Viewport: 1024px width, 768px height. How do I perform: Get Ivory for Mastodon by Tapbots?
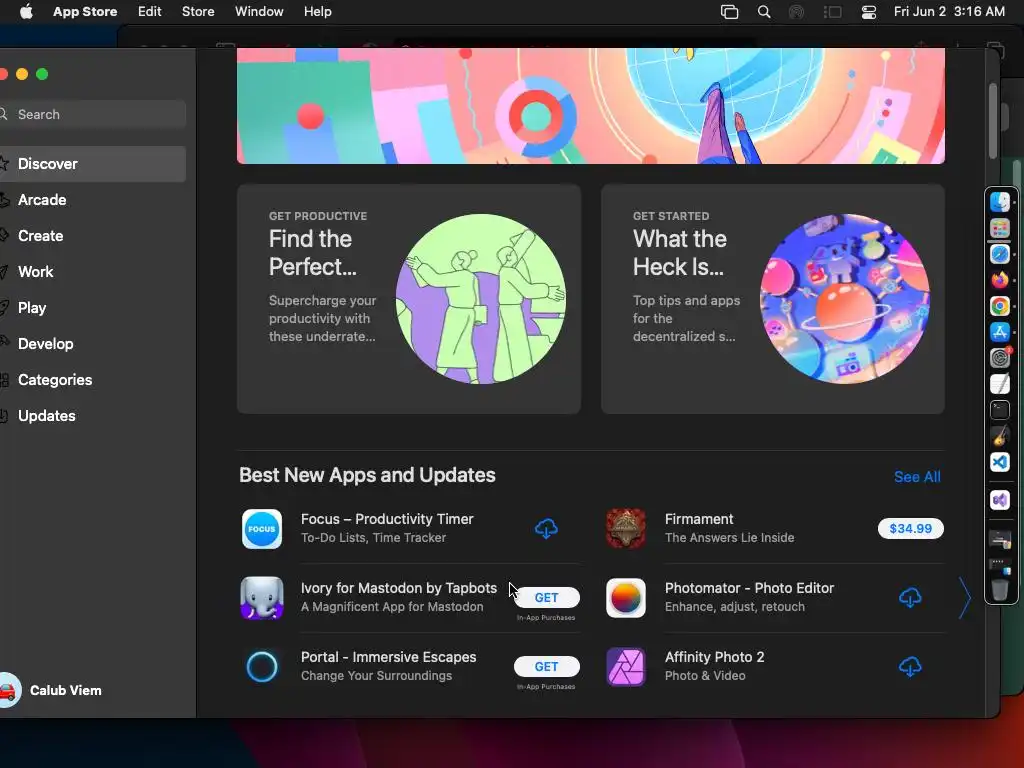[547, 598]
